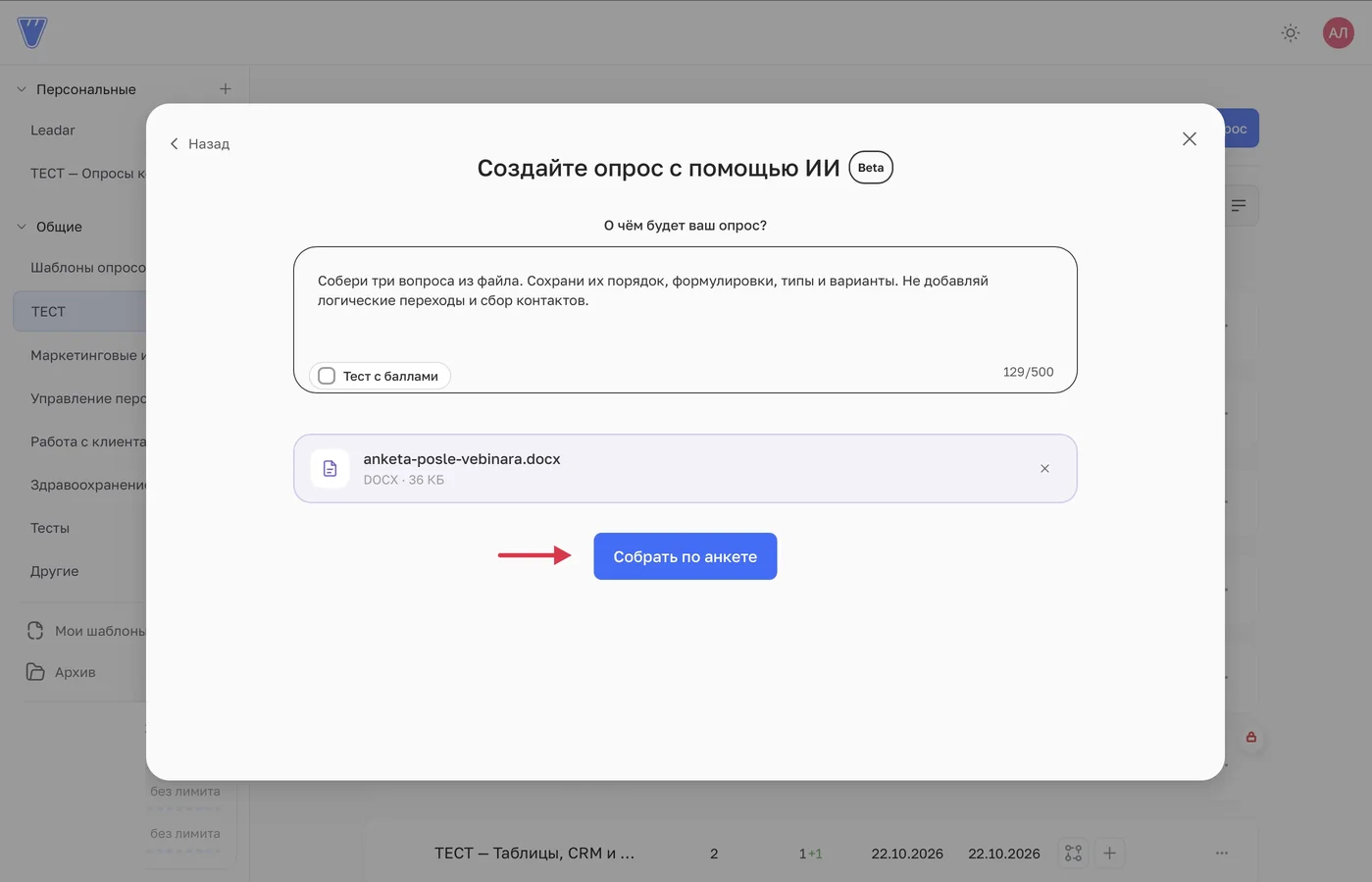Go back with the Назад link
The image size is (1372, 882).
pyautogui.click(x=200, y=144)
